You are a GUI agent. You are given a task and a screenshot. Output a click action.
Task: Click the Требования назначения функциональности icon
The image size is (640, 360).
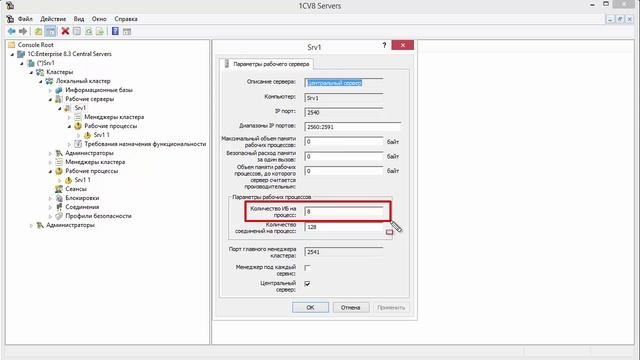(78, 144)
